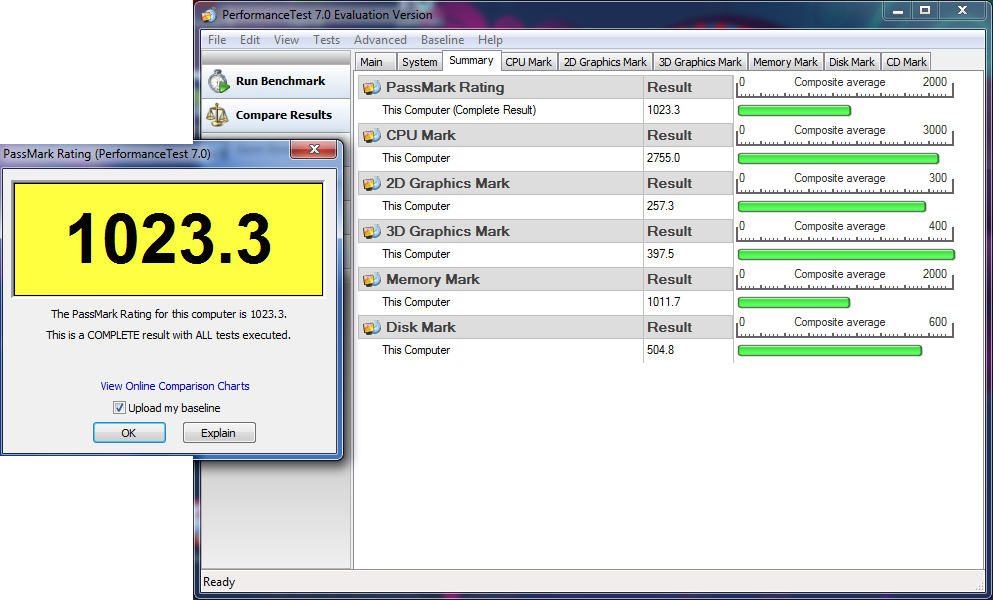Click the 2D Graphics Mark green result bar
993x600 pixels.
click(x=832, y=207)
